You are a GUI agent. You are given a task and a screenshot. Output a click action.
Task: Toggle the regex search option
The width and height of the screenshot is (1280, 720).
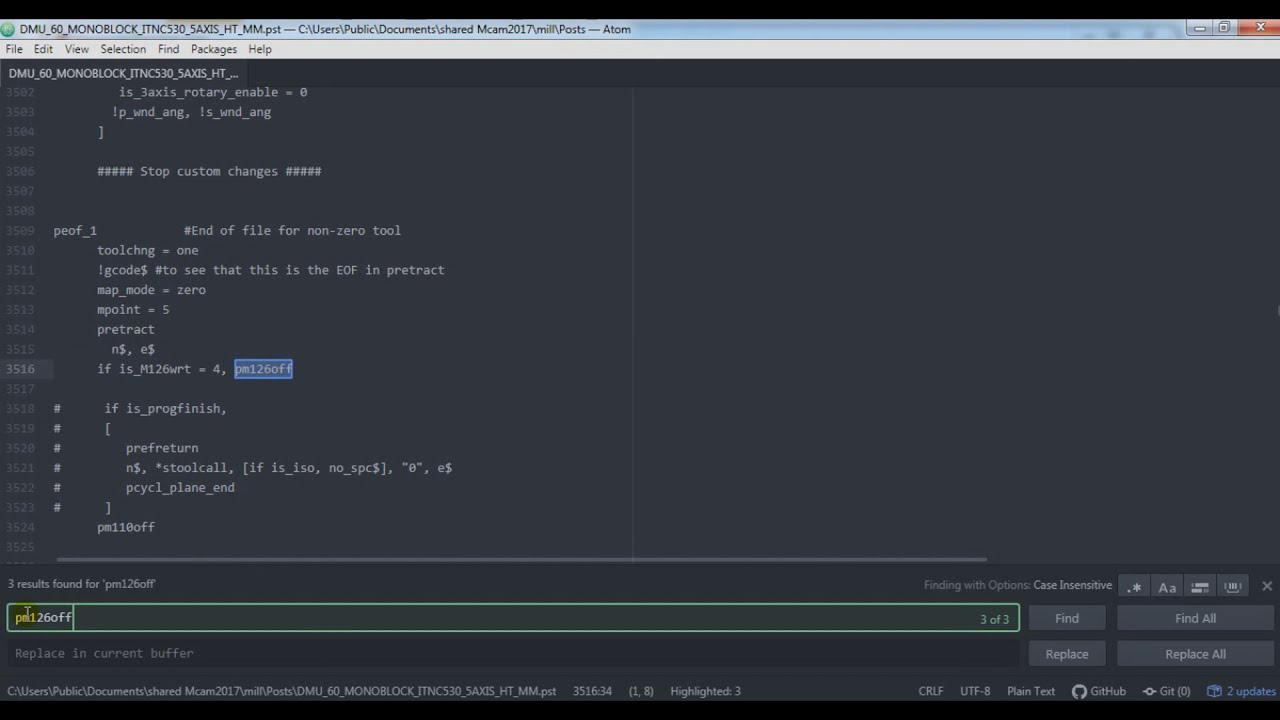(1134, 587)
